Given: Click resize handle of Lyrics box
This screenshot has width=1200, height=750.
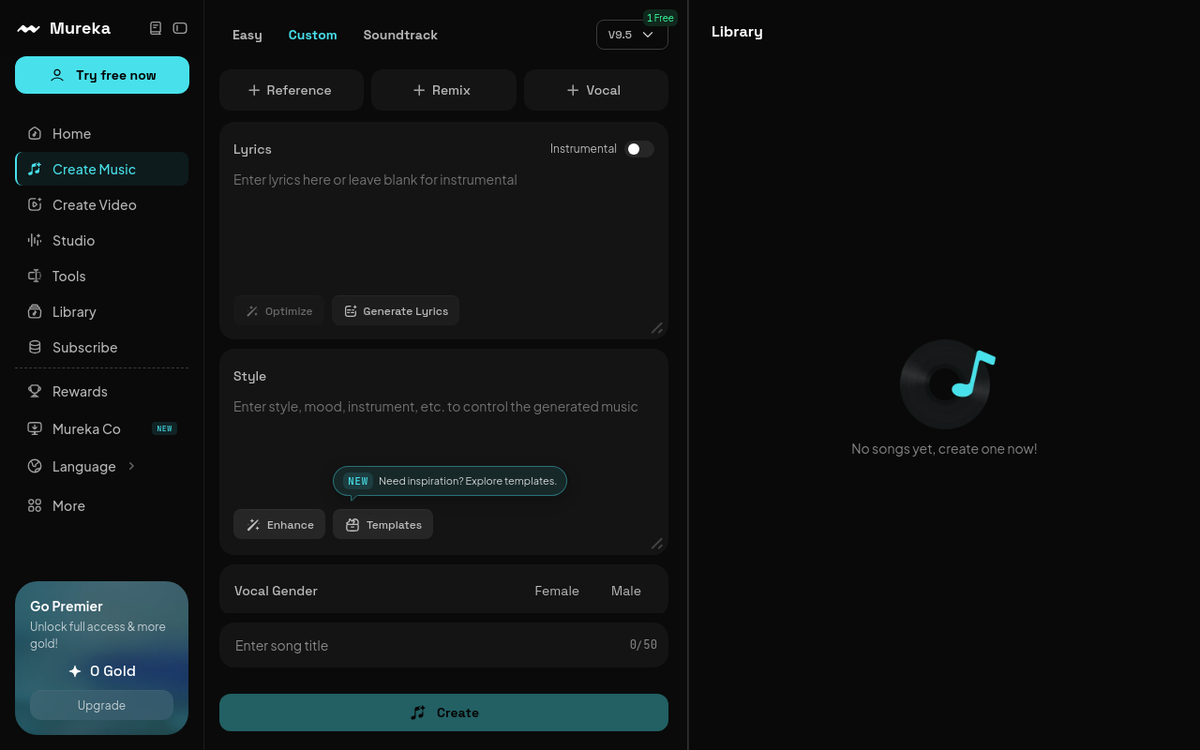Looking at the screenshot, I should pyautogui.click(x=657, y=328).
